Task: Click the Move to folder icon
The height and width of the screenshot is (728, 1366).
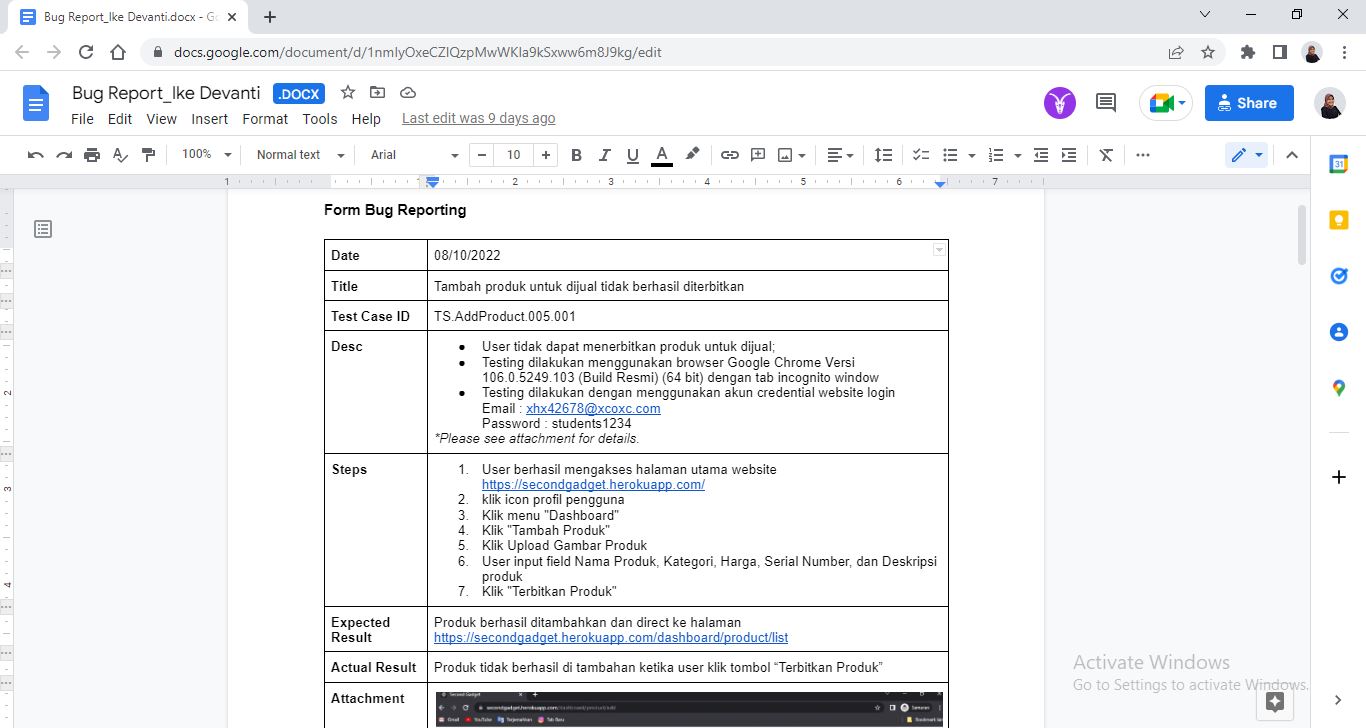Action: point(377,92)
